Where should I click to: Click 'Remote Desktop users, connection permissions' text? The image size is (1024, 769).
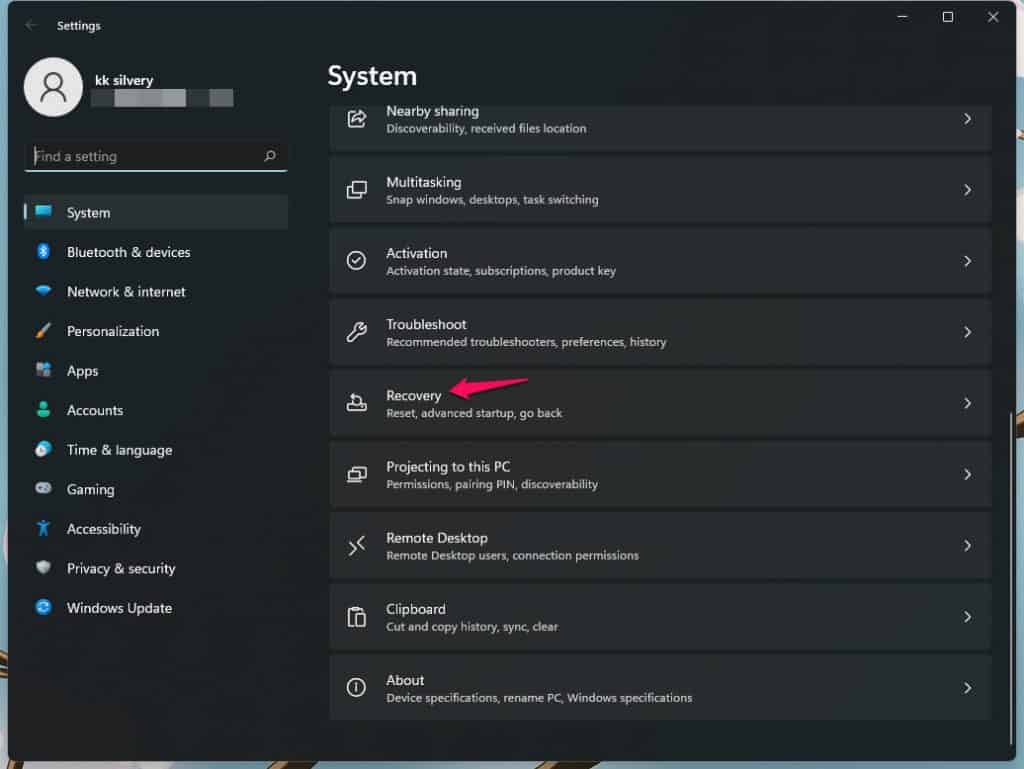(x=512, y=556)
